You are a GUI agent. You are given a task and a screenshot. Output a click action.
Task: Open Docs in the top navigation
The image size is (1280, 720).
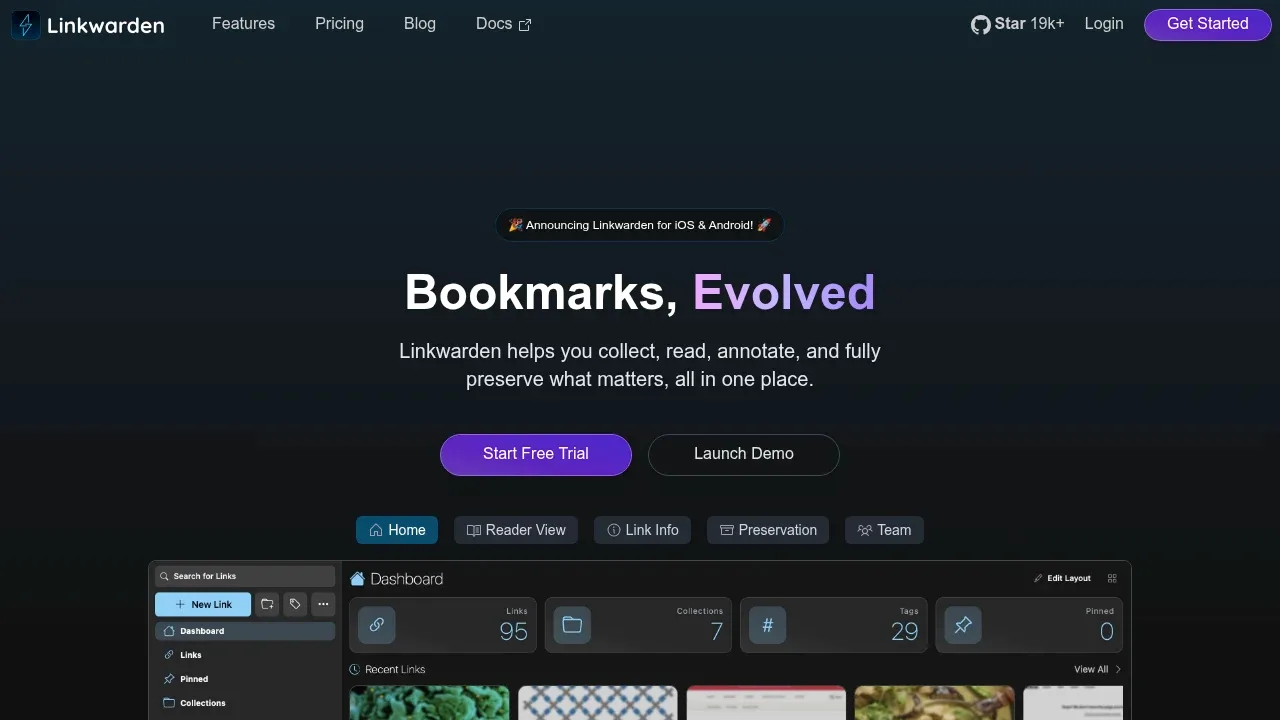coord(504,24)
